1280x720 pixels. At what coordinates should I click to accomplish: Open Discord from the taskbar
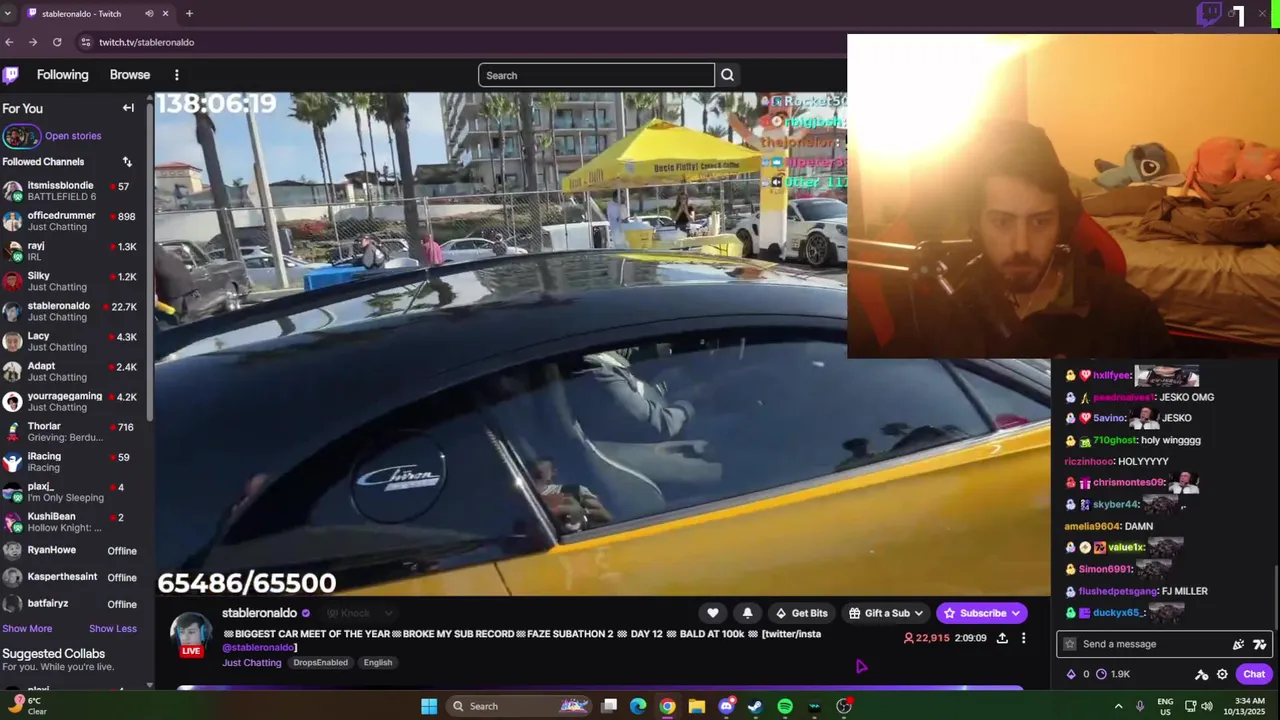click(x=727, y=706)
